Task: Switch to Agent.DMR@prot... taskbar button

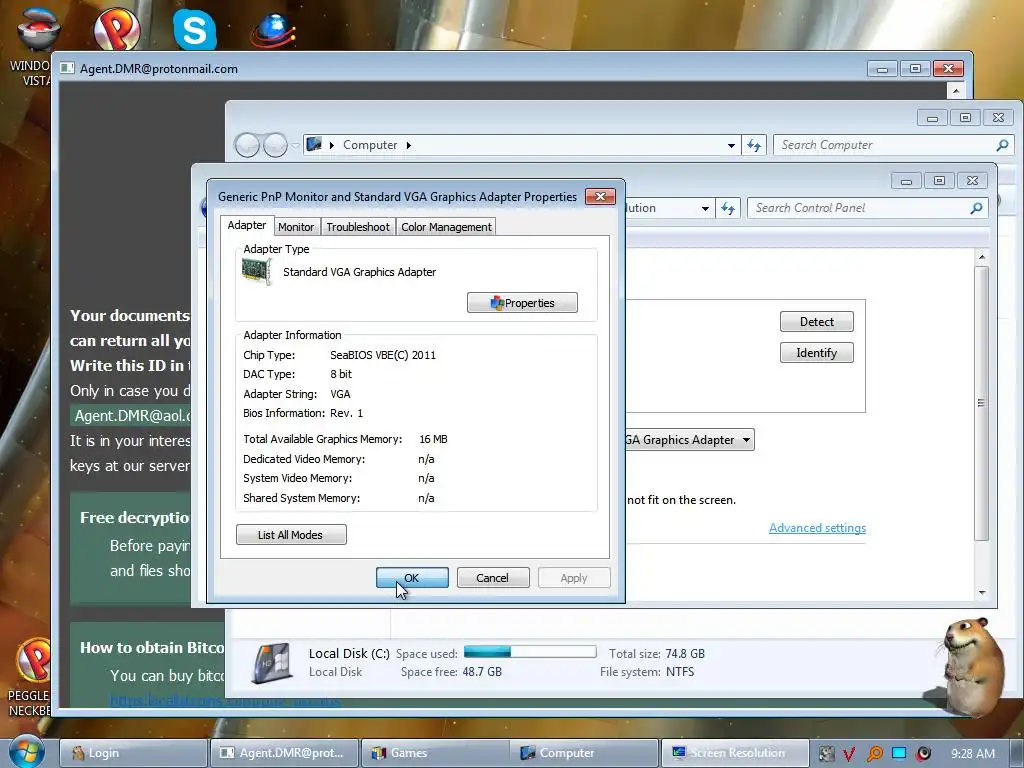Action: click(x=284, y=753)
